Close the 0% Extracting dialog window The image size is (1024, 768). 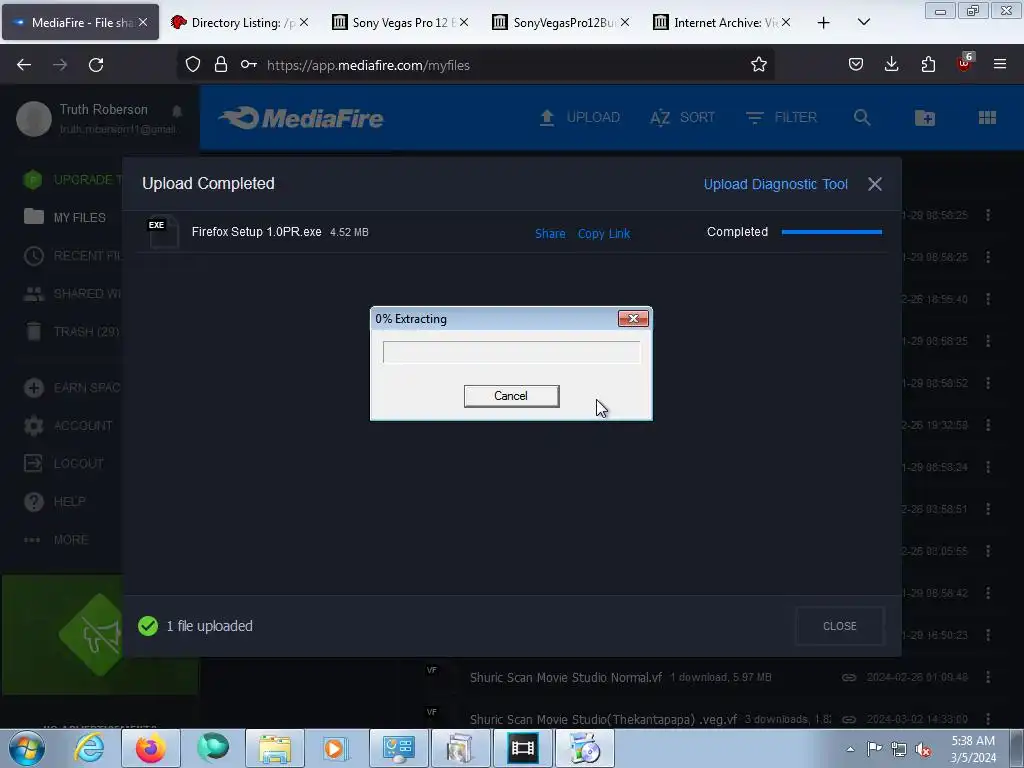click(x=633, y=318)
